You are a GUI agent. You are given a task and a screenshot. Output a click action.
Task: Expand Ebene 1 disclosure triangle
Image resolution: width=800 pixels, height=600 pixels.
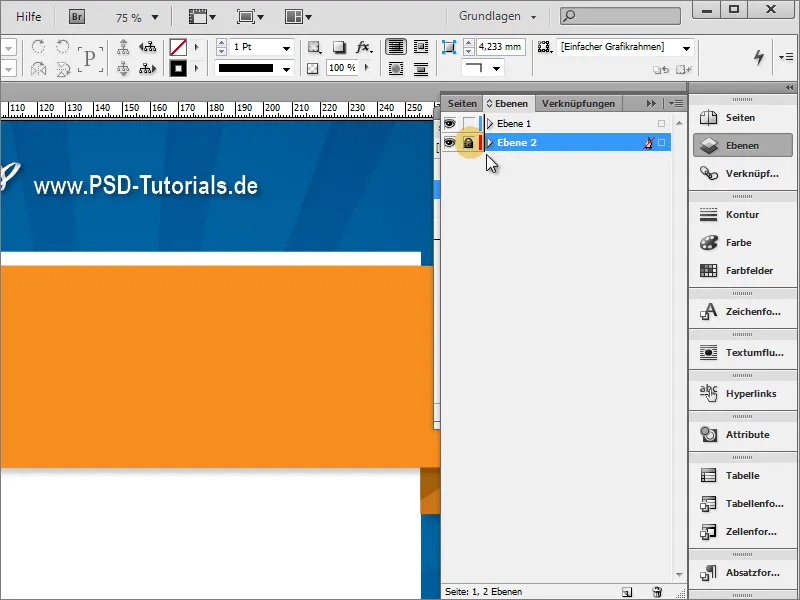[x=490, y=123]
